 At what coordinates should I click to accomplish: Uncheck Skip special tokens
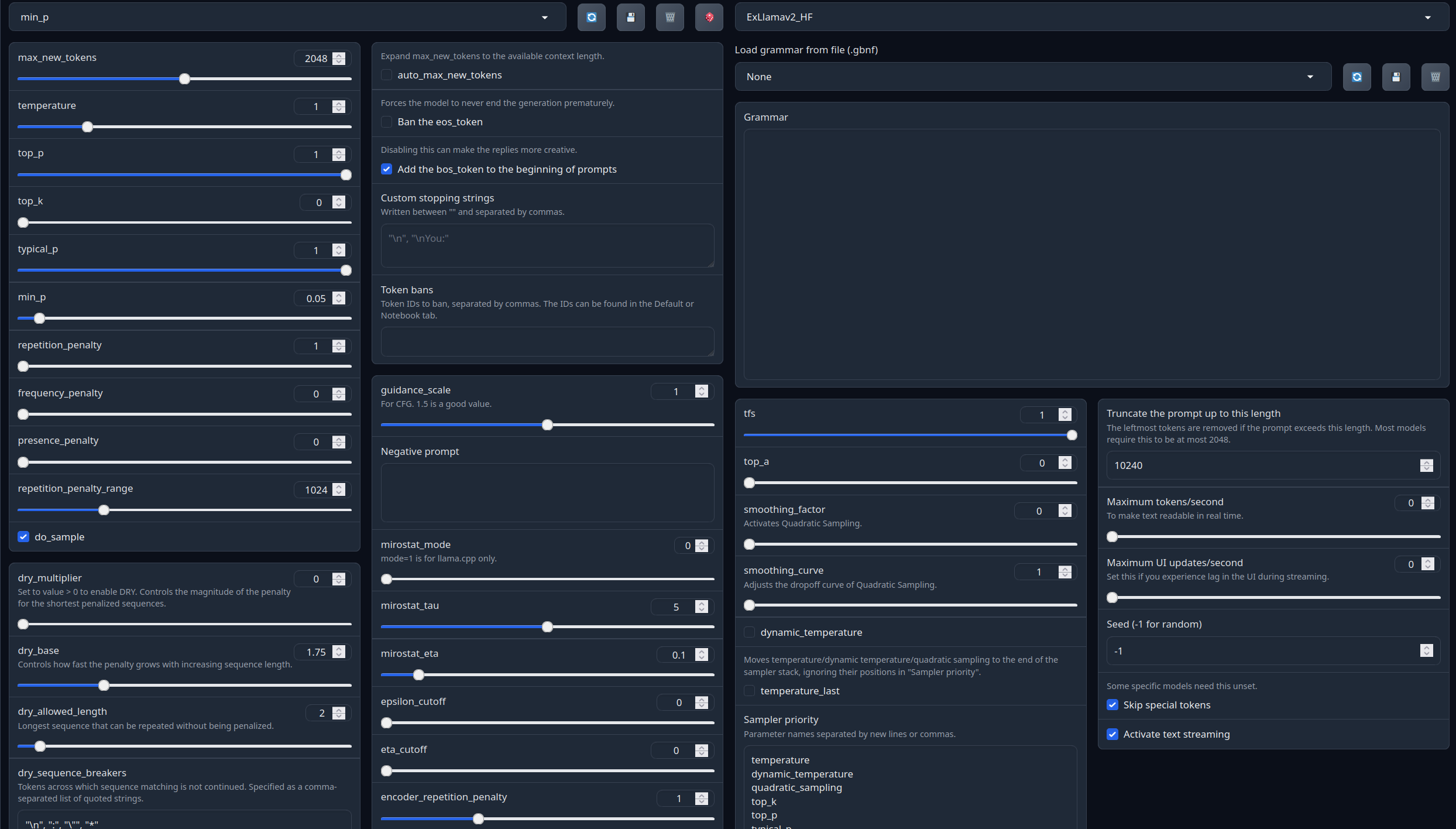point(1112,705)
